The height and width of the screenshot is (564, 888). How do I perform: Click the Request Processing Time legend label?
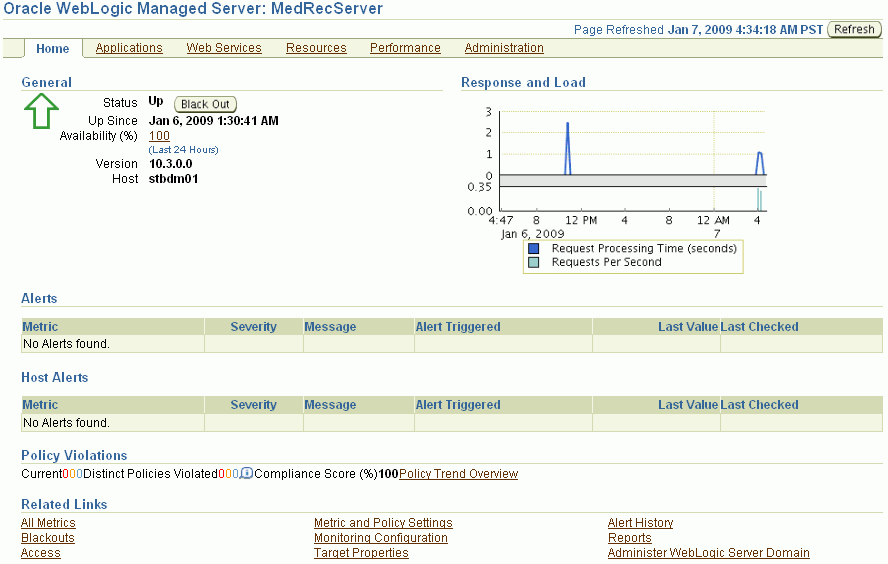click(x=644, y=249)
